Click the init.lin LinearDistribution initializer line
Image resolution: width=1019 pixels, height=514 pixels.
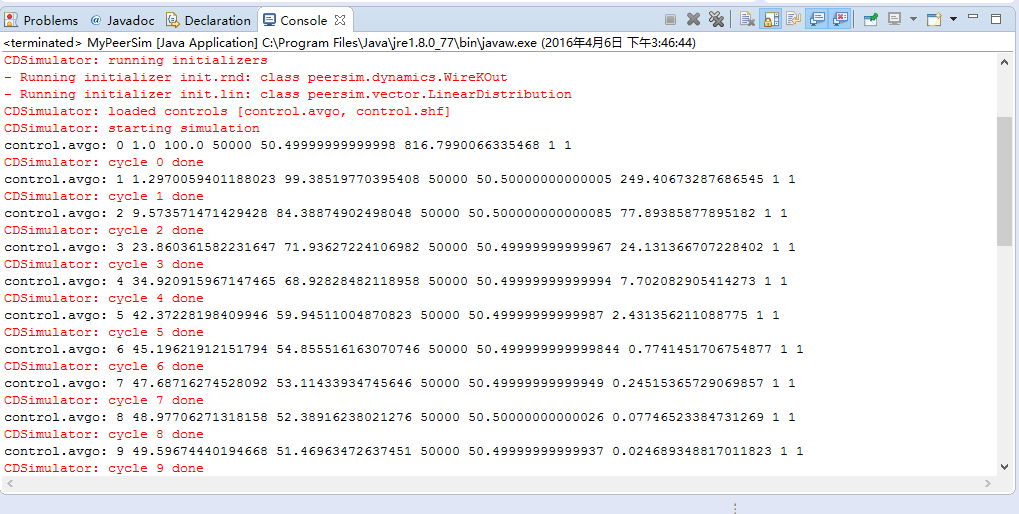pyautogui.click(x=288, y=94)
